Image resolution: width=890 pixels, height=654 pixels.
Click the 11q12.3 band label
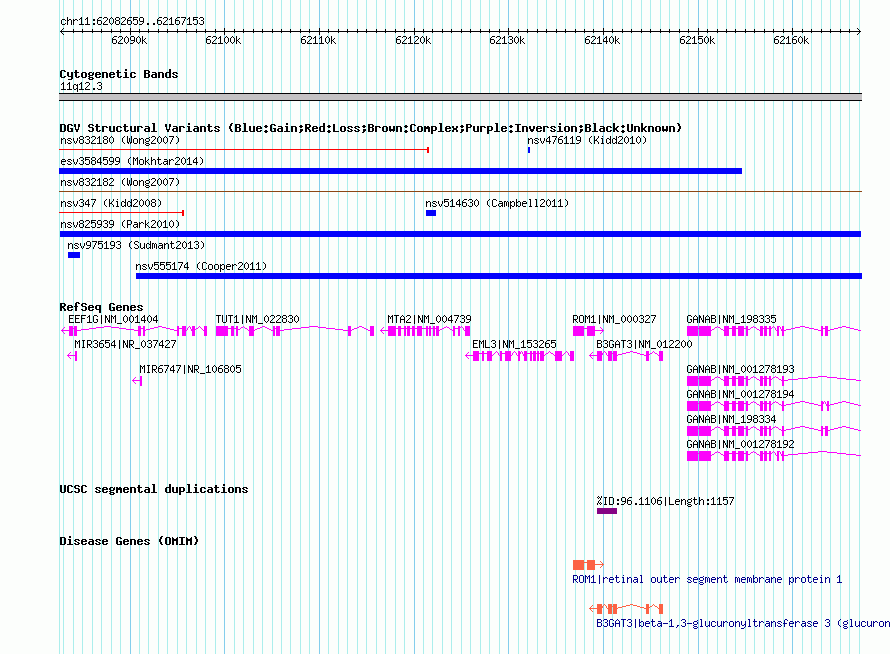[x=81, y=86]
